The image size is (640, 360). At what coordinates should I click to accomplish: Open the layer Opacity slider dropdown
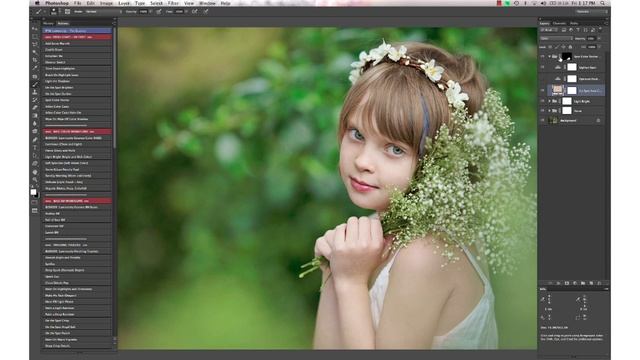(599, 38)
